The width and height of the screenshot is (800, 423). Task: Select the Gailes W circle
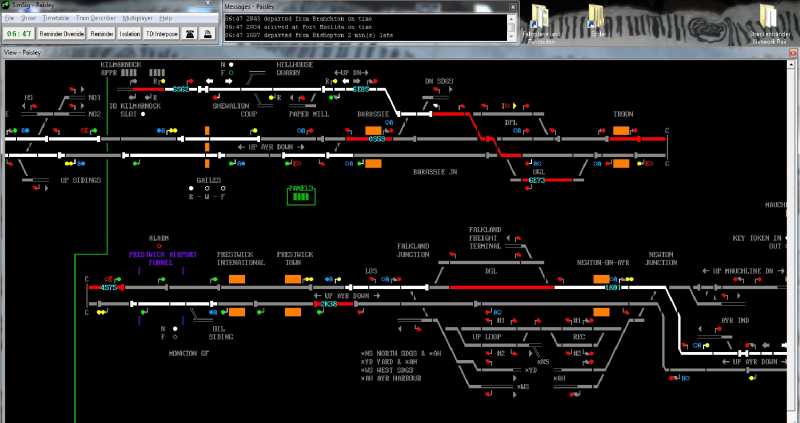click(x=207, y=188)
